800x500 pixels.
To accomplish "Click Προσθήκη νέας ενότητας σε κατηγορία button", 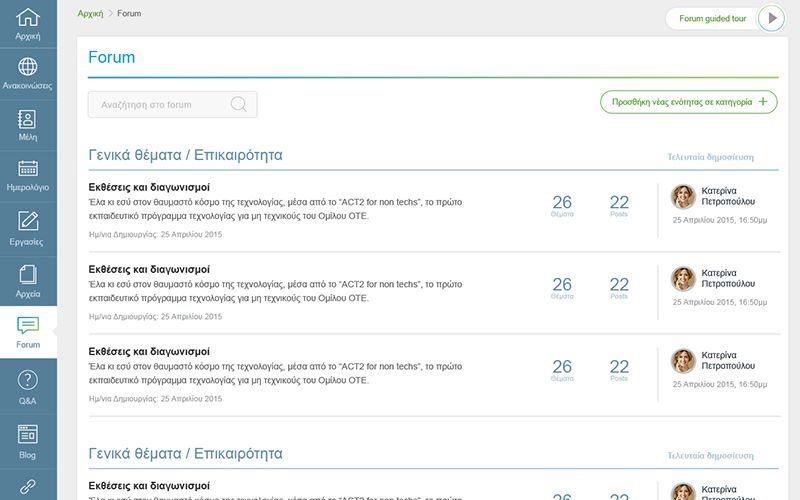I will 688,102.
